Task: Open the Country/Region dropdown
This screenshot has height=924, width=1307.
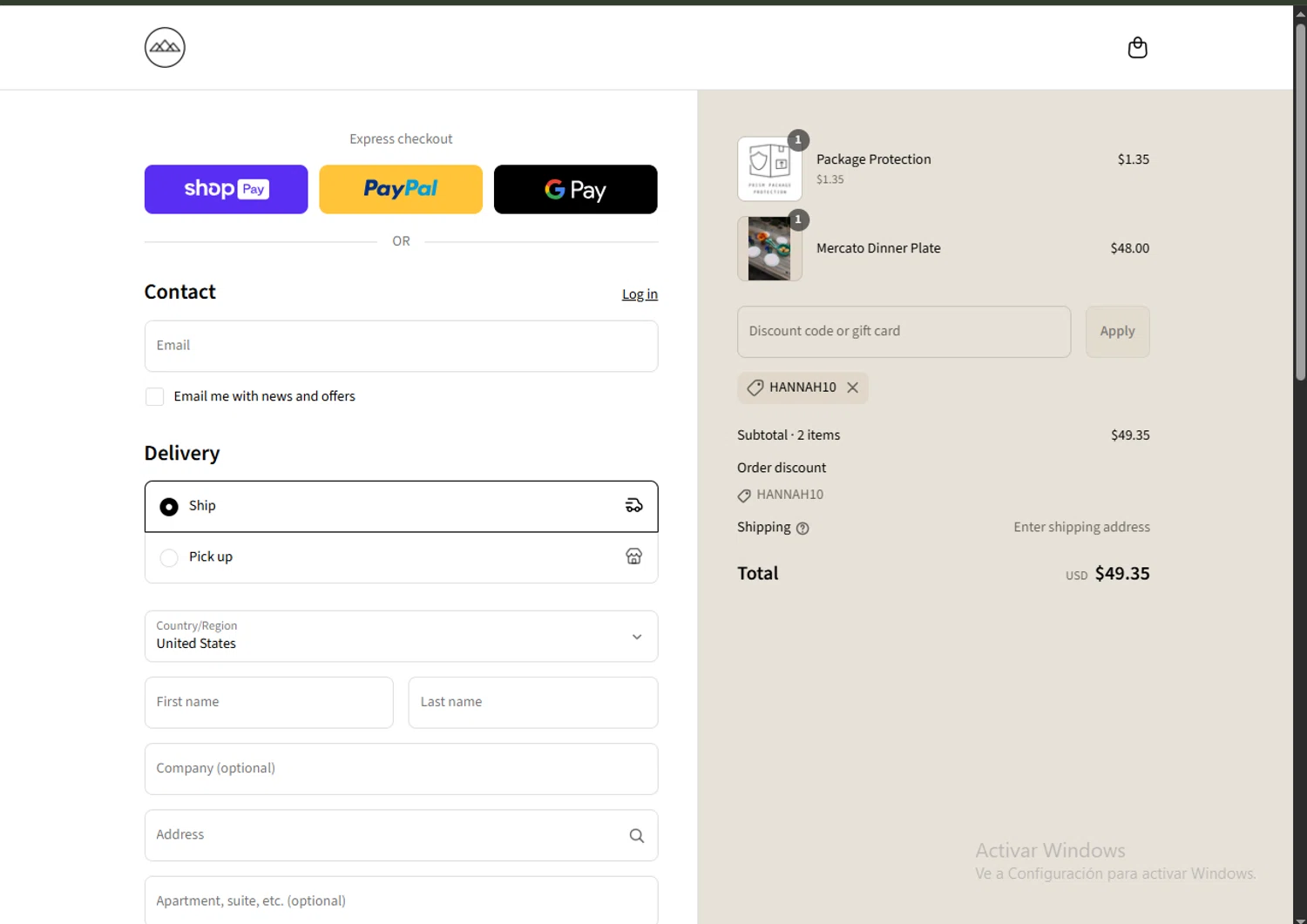Action: [x=401, y=636]
